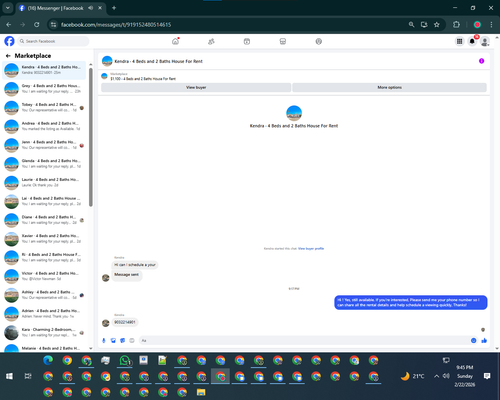Open the Ashley conversation in list

point(44,295)
